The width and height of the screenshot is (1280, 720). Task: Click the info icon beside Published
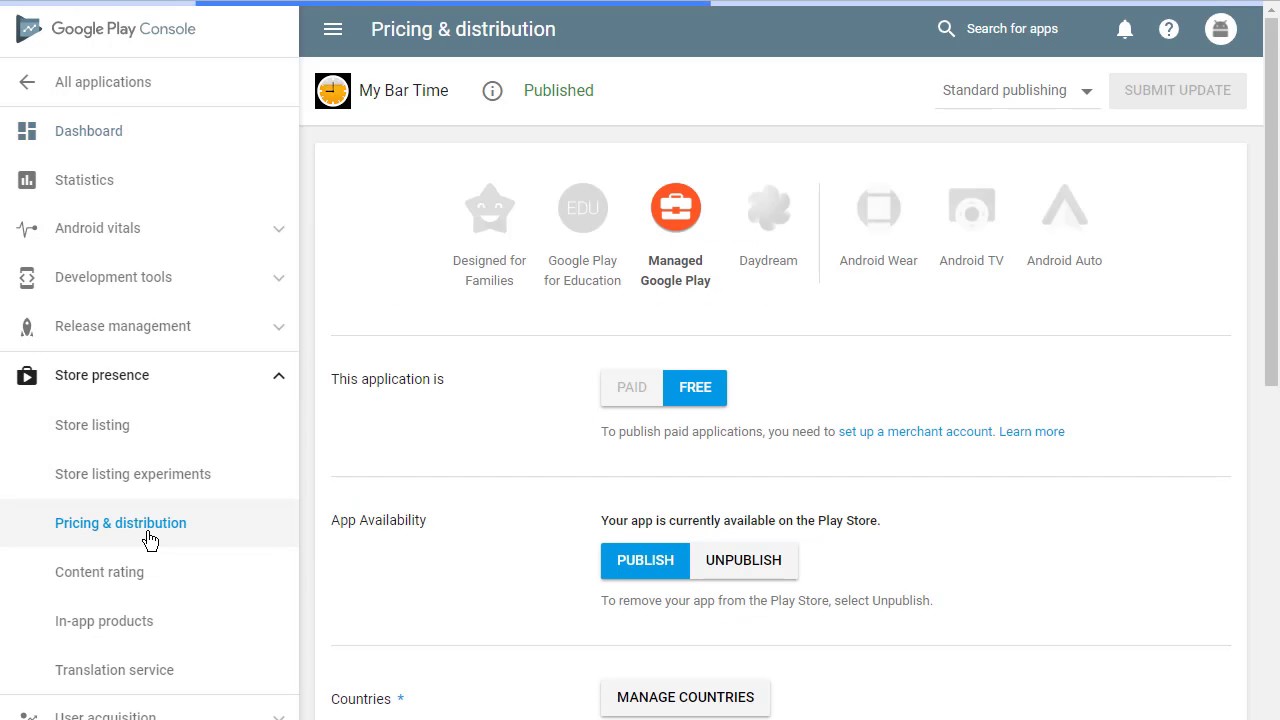coord(492,91)
